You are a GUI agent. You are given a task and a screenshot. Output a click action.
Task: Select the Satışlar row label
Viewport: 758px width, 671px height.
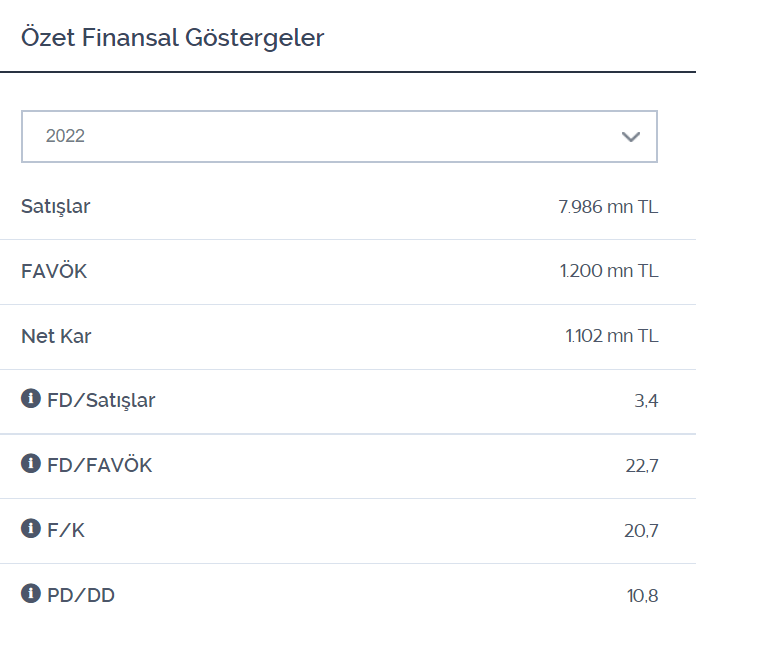[x=56, y=207]
